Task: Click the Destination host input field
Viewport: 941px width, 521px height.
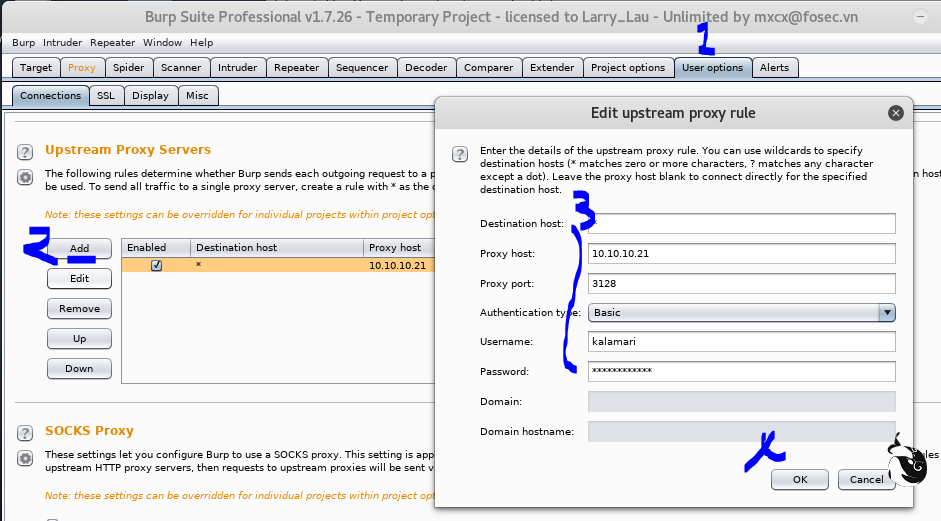Action: tap(741, 224)
